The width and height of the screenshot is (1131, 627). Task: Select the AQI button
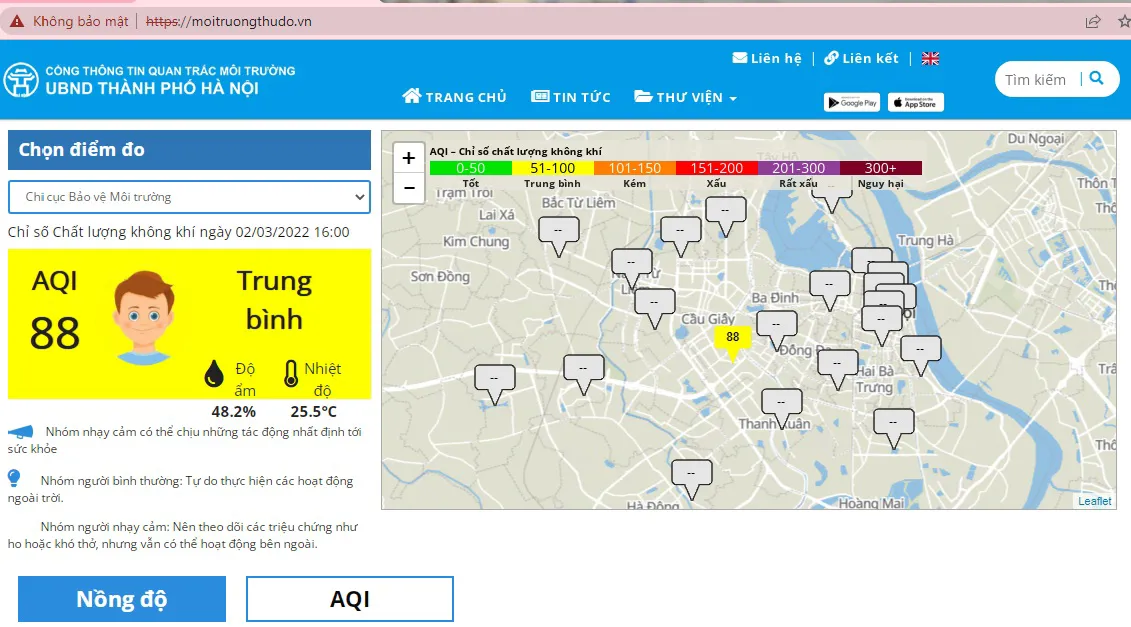click(350, 599)
